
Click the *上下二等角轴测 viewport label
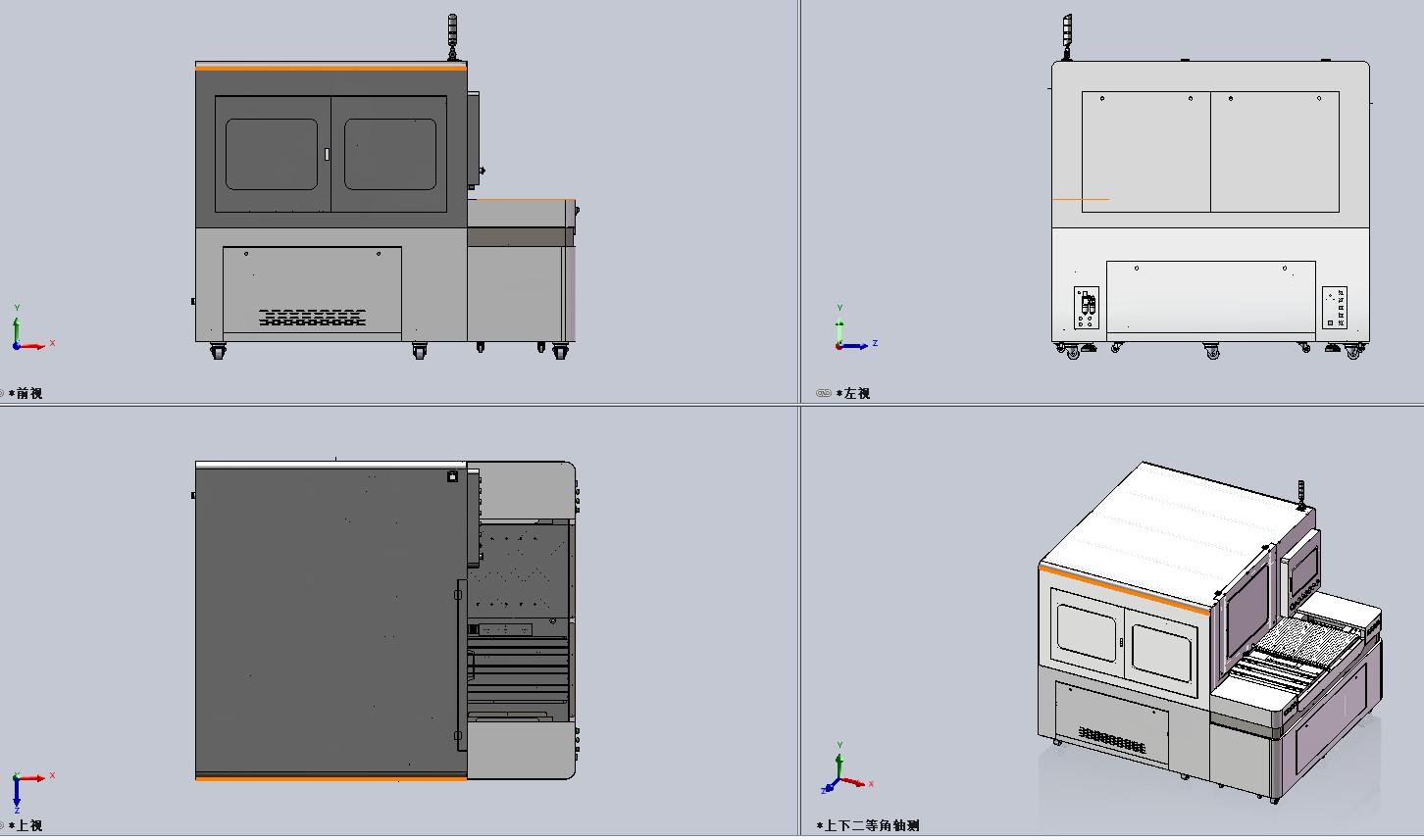tap(868, 825)
